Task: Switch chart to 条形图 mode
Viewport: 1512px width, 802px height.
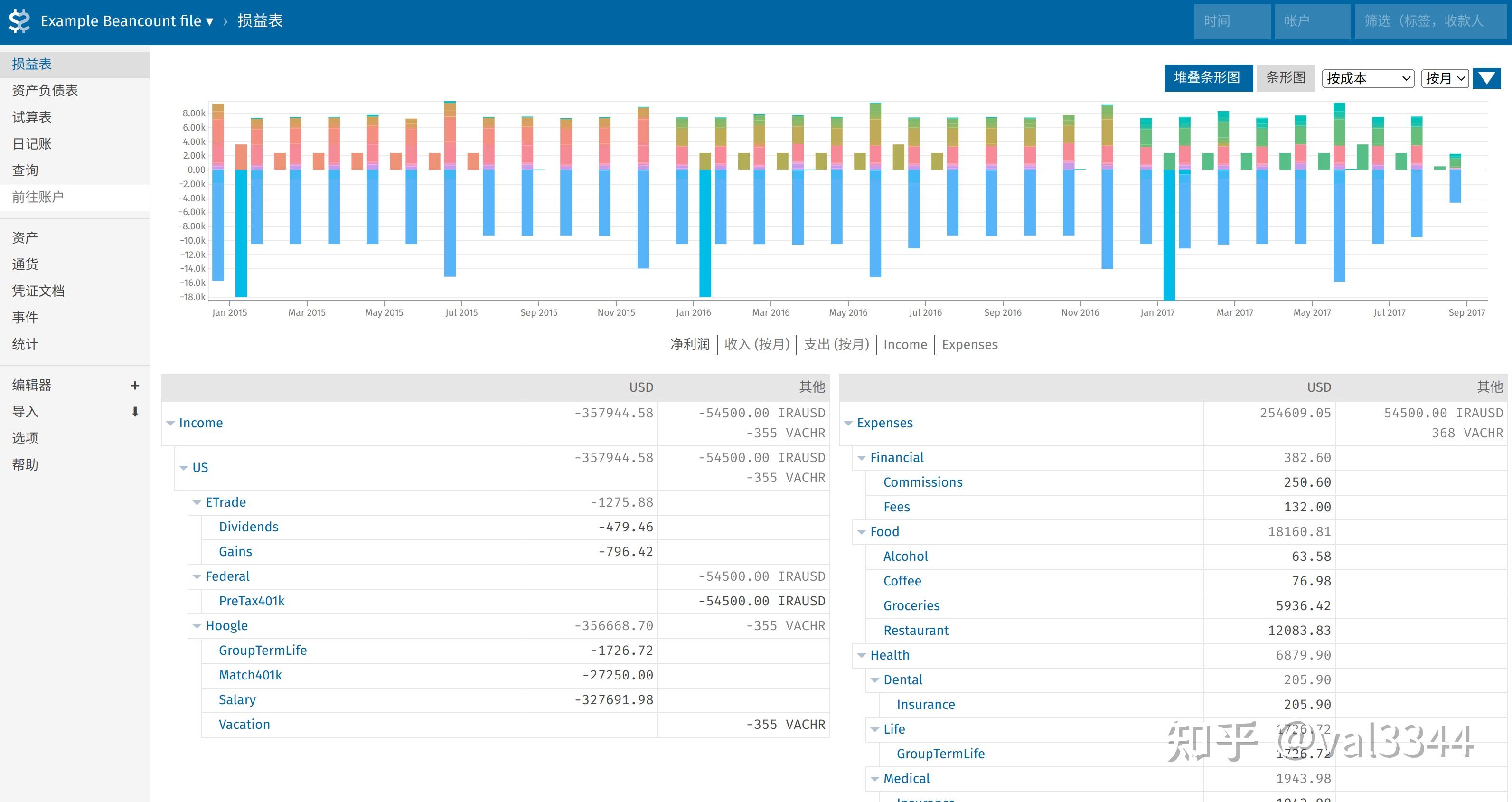Action: 1286,78
